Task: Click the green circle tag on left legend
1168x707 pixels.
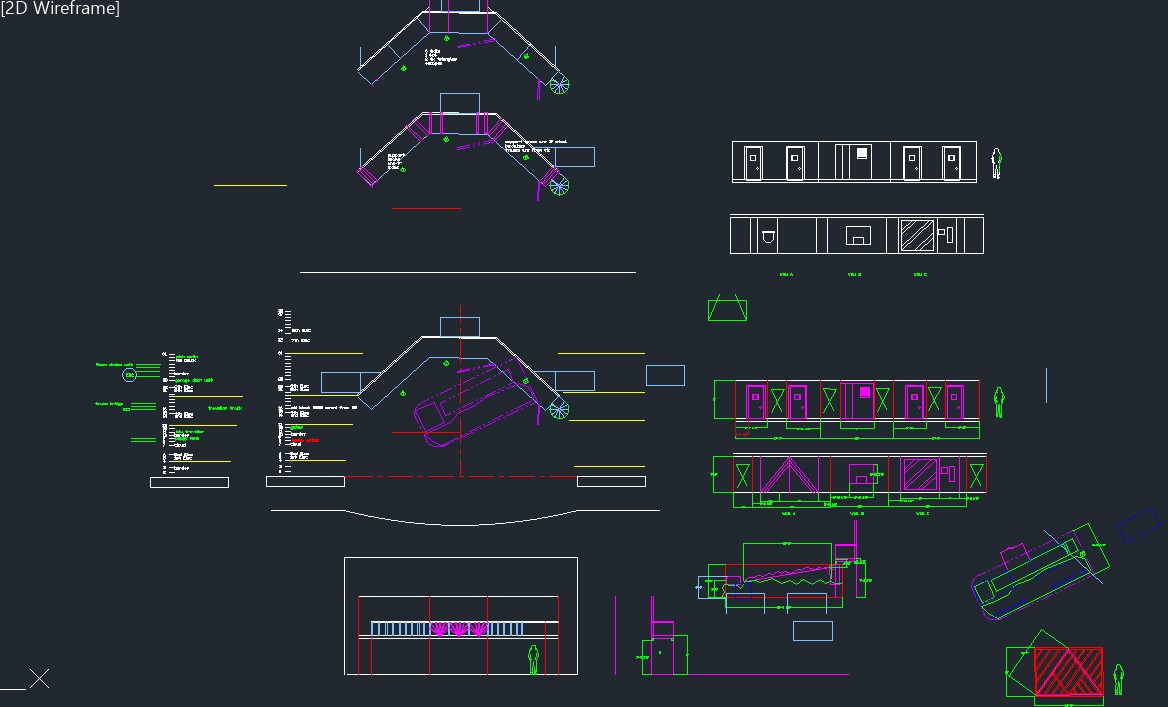Action: (129, 374)
